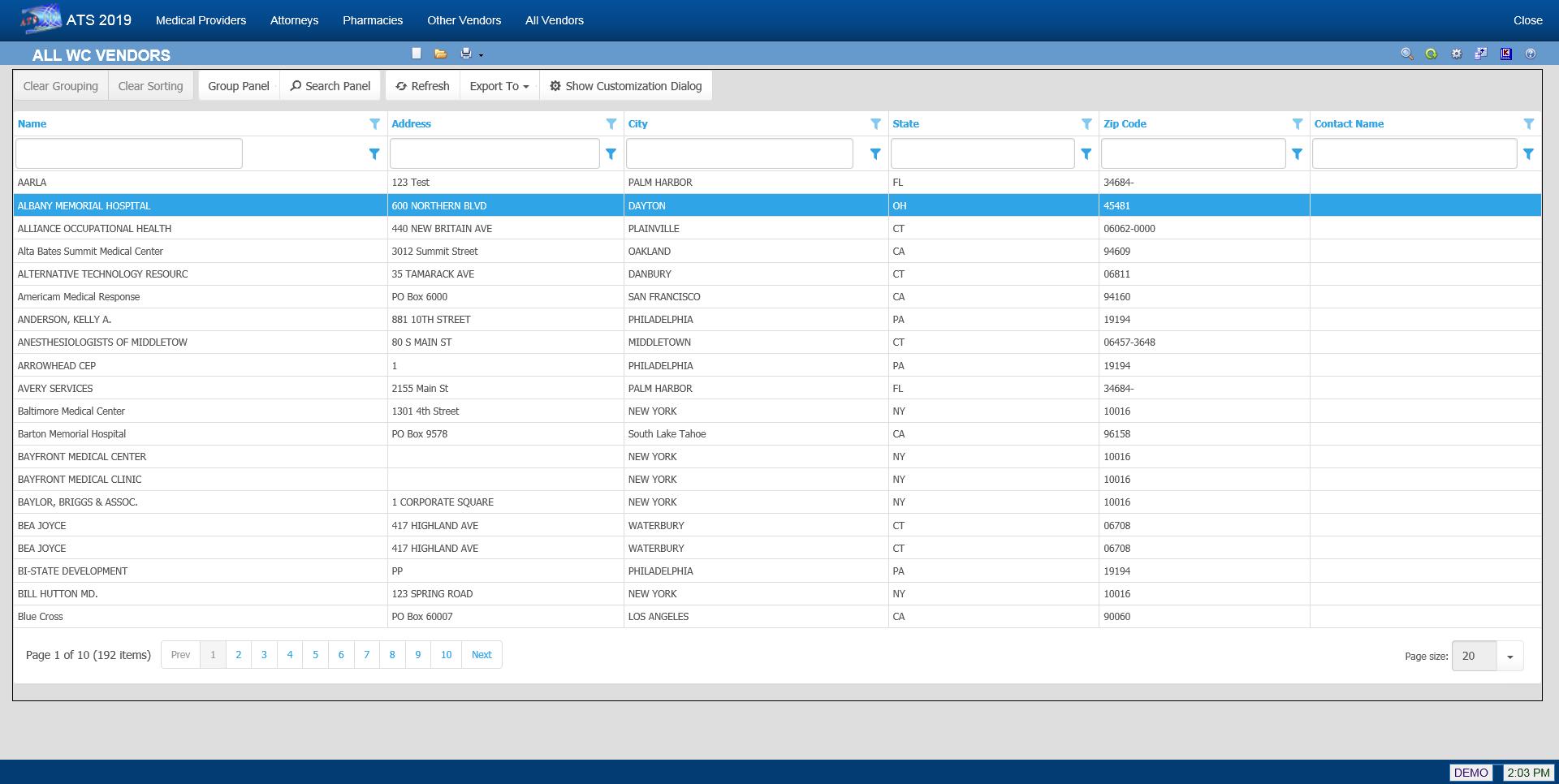The width and height of the screenshot is (1559, 784).
Task: Toggle the Search Panel button
Action: (x=330, y=86)
